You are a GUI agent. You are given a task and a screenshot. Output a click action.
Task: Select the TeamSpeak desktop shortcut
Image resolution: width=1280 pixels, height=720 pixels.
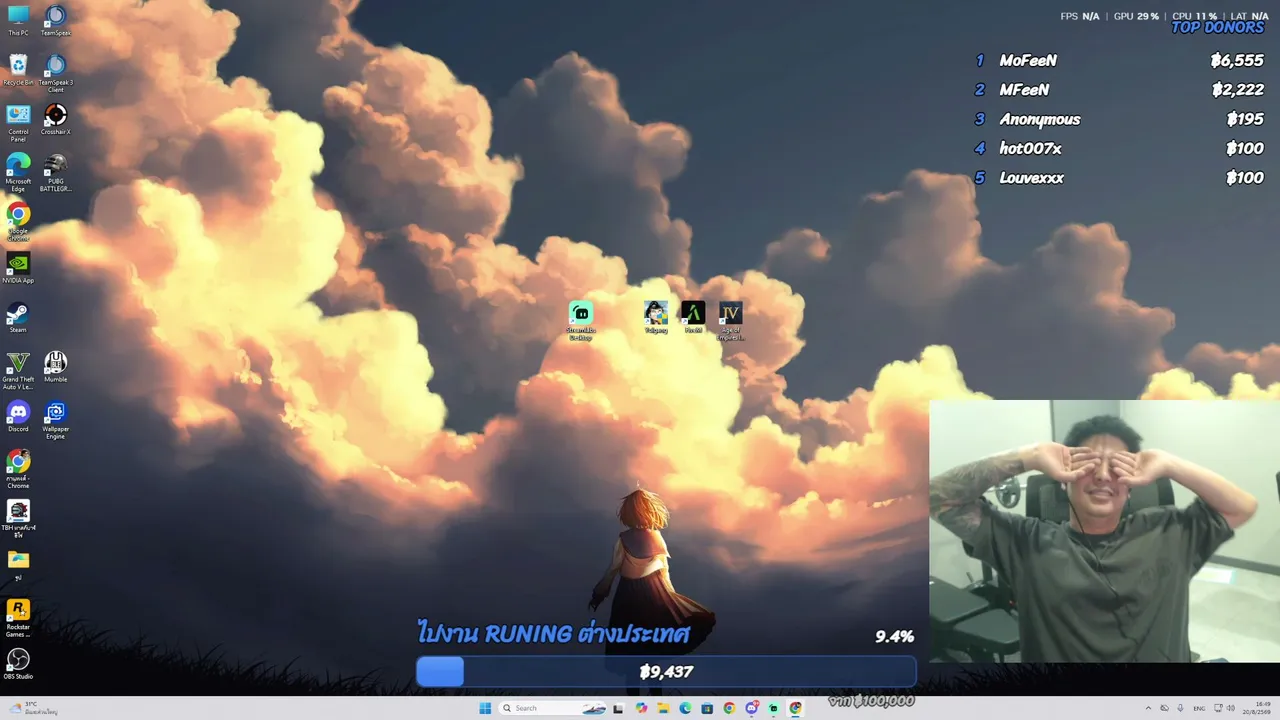coord(56,20)
